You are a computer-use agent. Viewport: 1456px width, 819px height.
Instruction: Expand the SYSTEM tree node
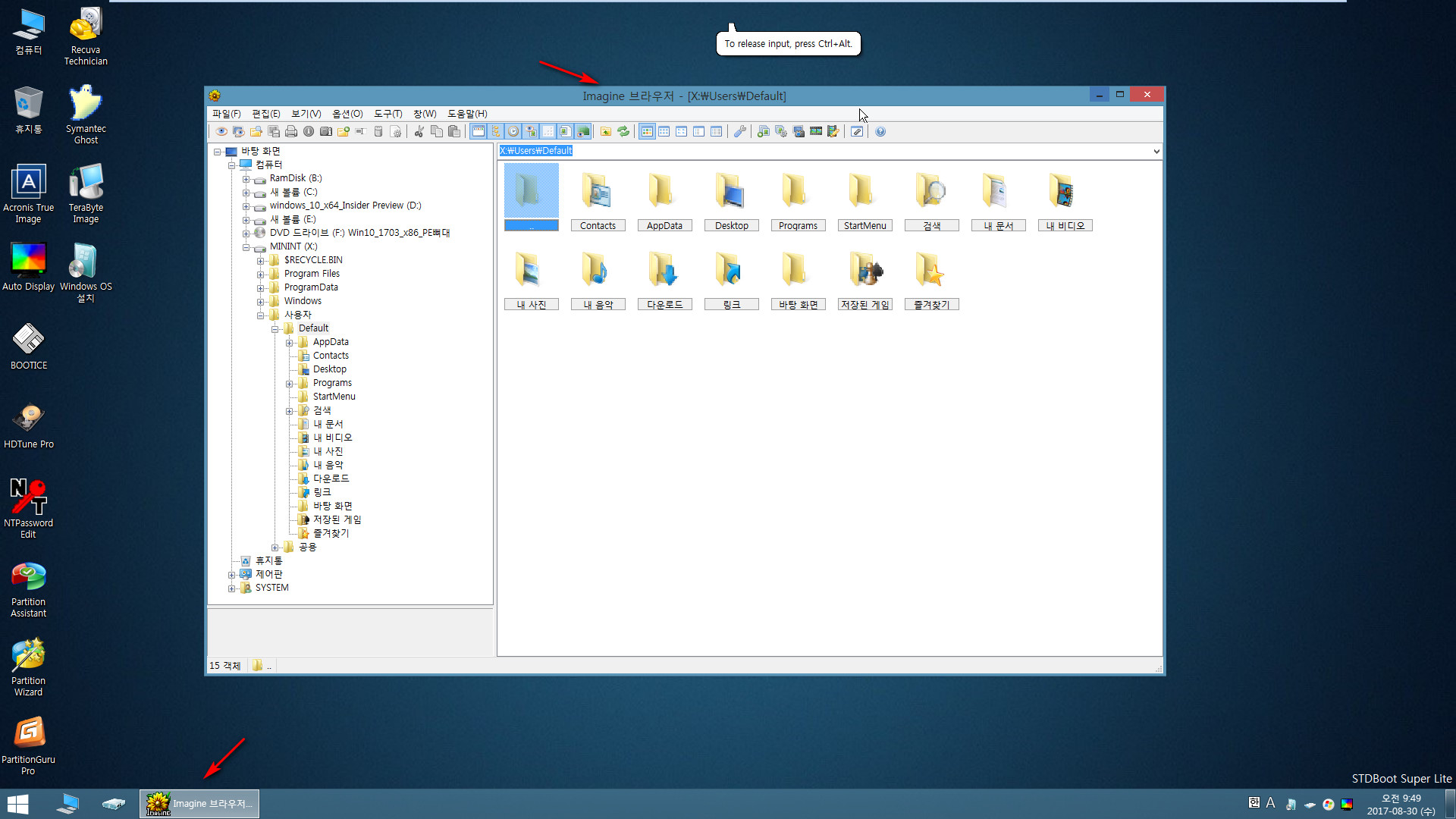pyautogui.click(x=231, y=588)
